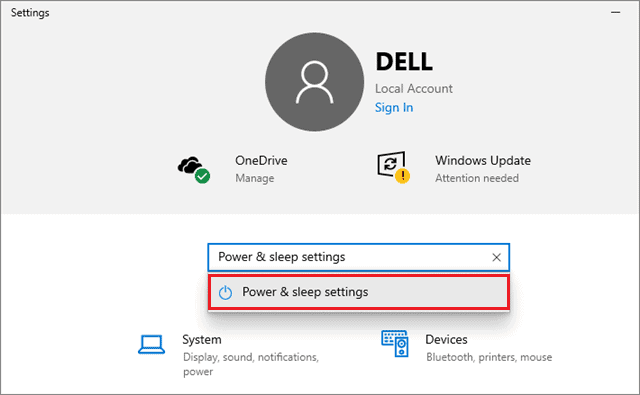Viewport: 640px width, 395px height.
Task: Click the Local Account label
Action: point(413,89)
